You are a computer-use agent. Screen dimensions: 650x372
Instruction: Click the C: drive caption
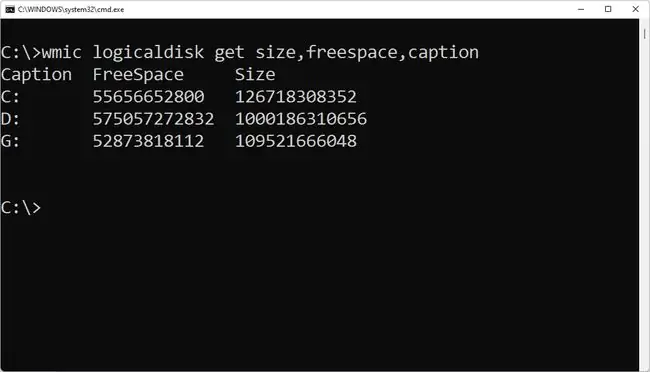10,97
